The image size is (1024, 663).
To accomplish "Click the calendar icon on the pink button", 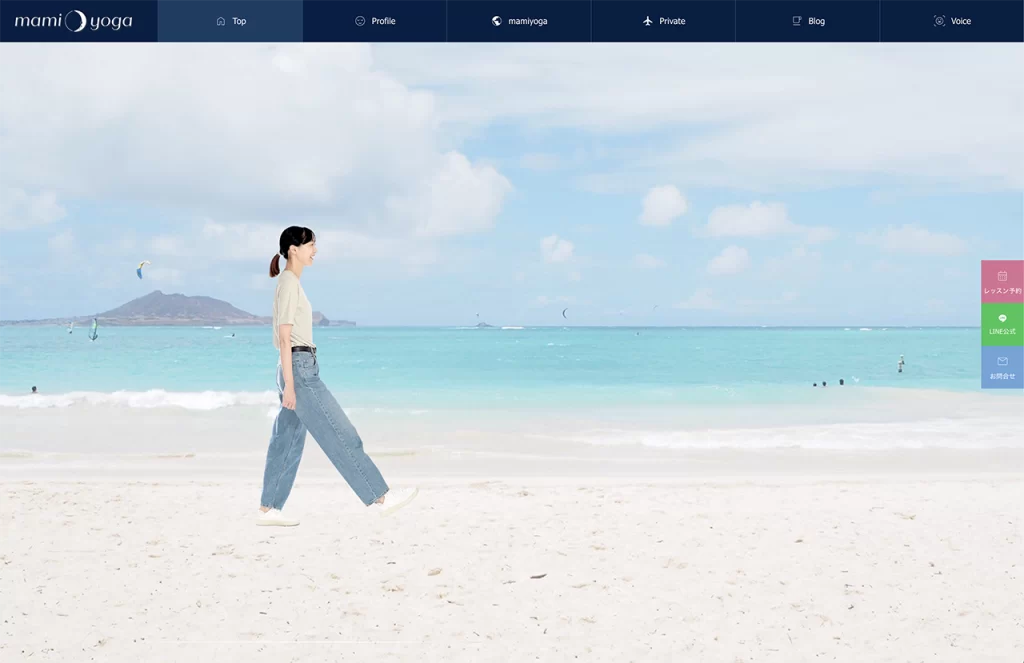I will click(1002, 275).
